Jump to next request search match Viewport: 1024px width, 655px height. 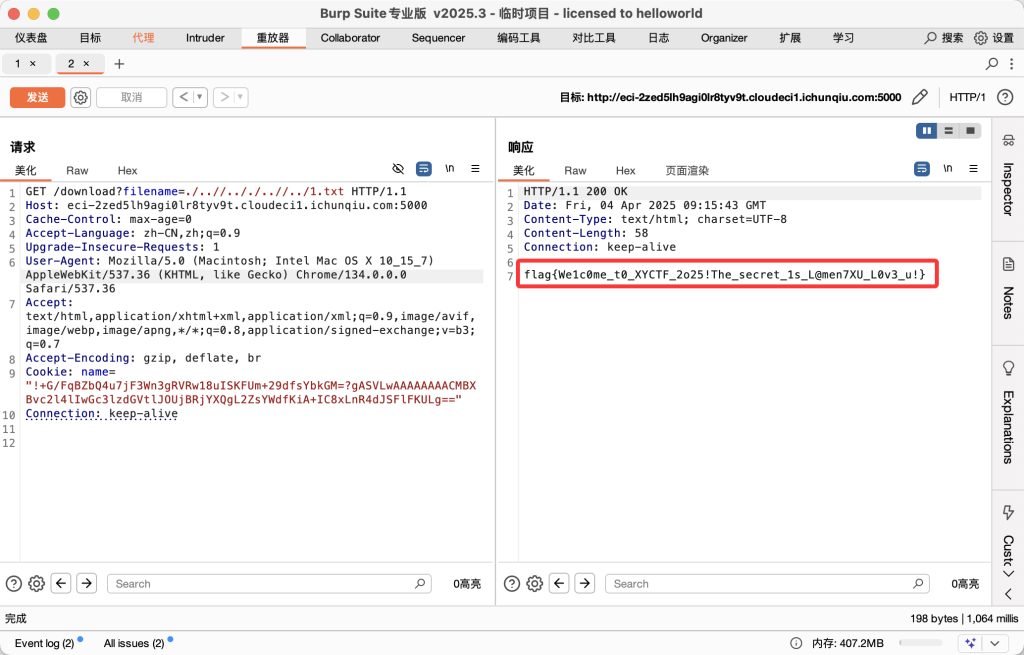point(87,583)
